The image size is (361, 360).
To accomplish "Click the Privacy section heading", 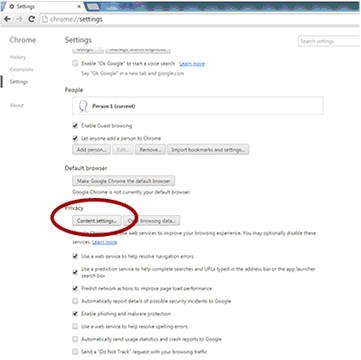I will tap(74, 208).
